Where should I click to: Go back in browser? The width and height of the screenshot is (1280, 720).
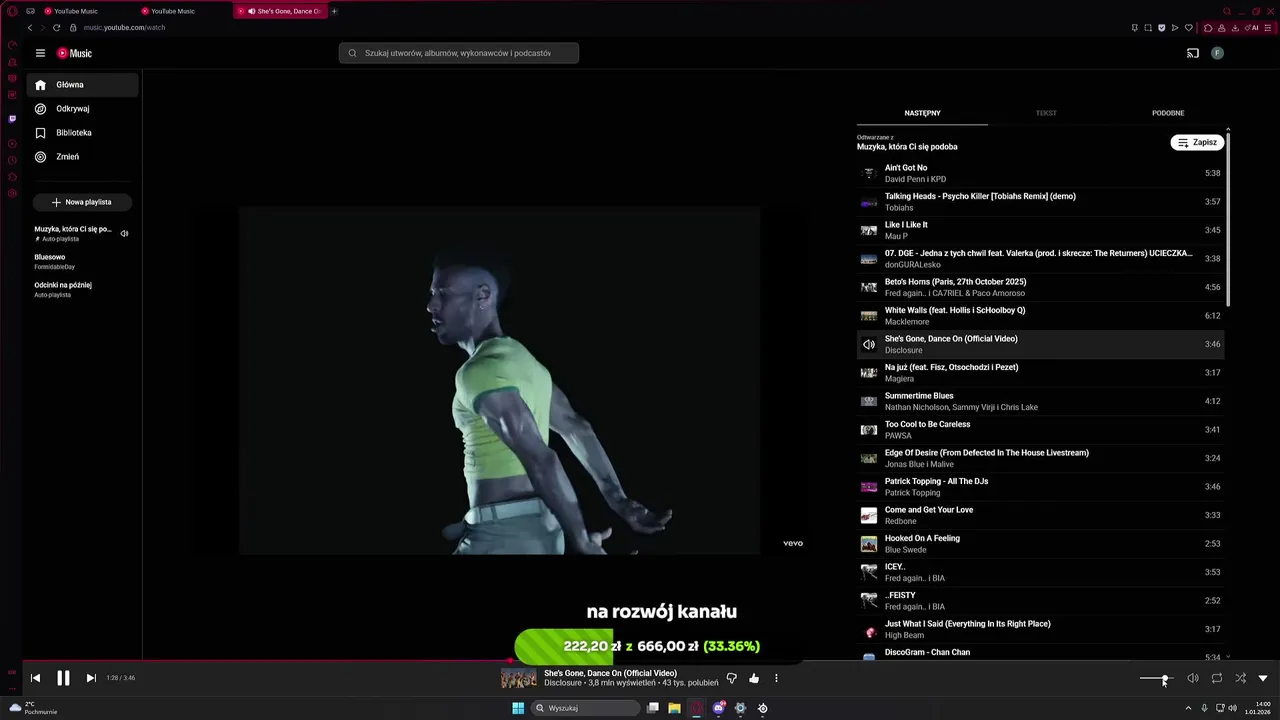29,28
